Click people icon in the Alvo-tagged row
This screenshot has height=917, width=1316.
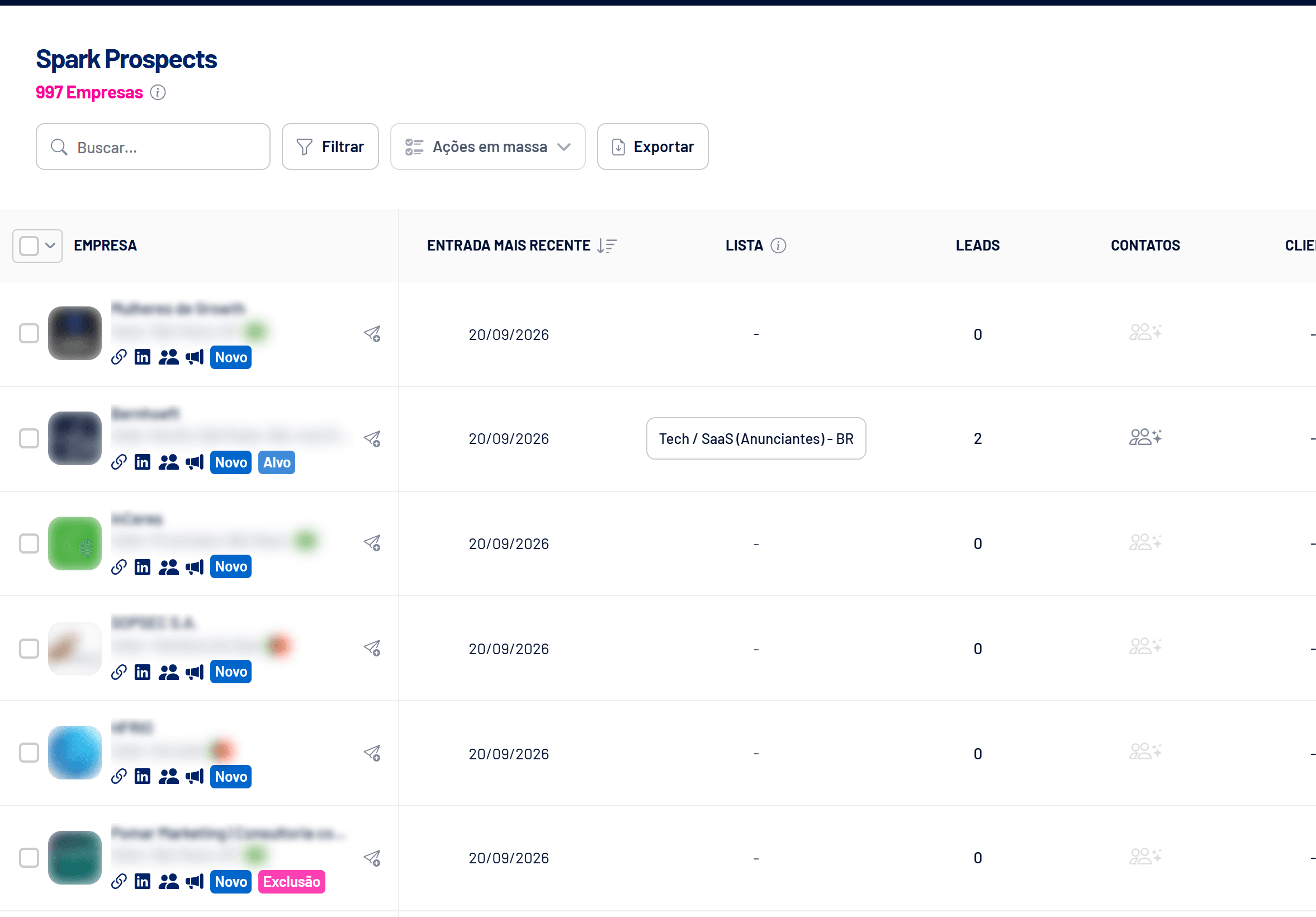pyautogui.click(x=168, y=462)
